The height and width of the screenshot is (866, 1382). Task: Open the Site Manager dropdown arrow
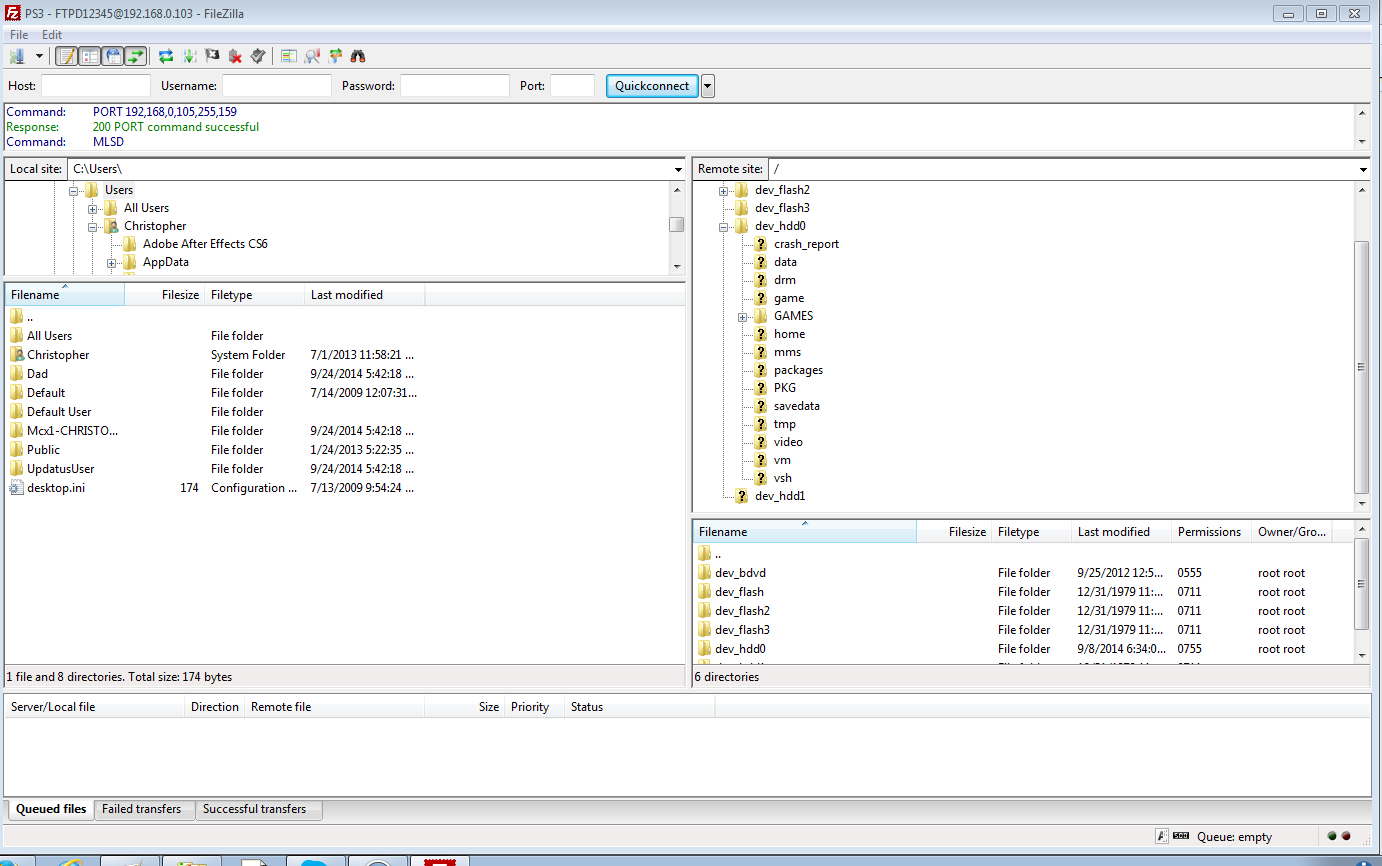(x=39, y=56)
